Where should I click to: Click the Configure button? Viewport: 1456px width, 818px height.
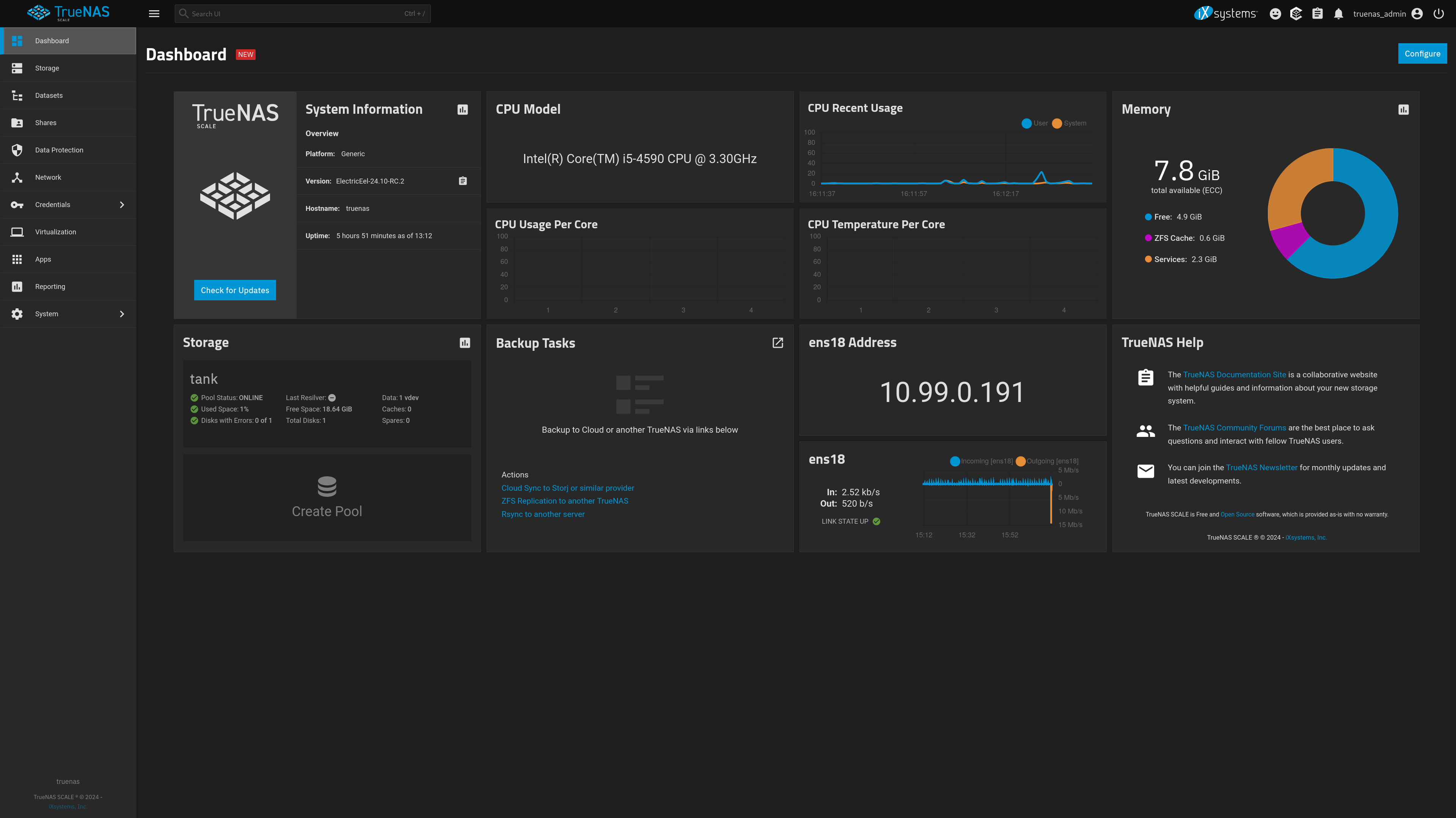pyautogui.click(x=1422, y=54)
